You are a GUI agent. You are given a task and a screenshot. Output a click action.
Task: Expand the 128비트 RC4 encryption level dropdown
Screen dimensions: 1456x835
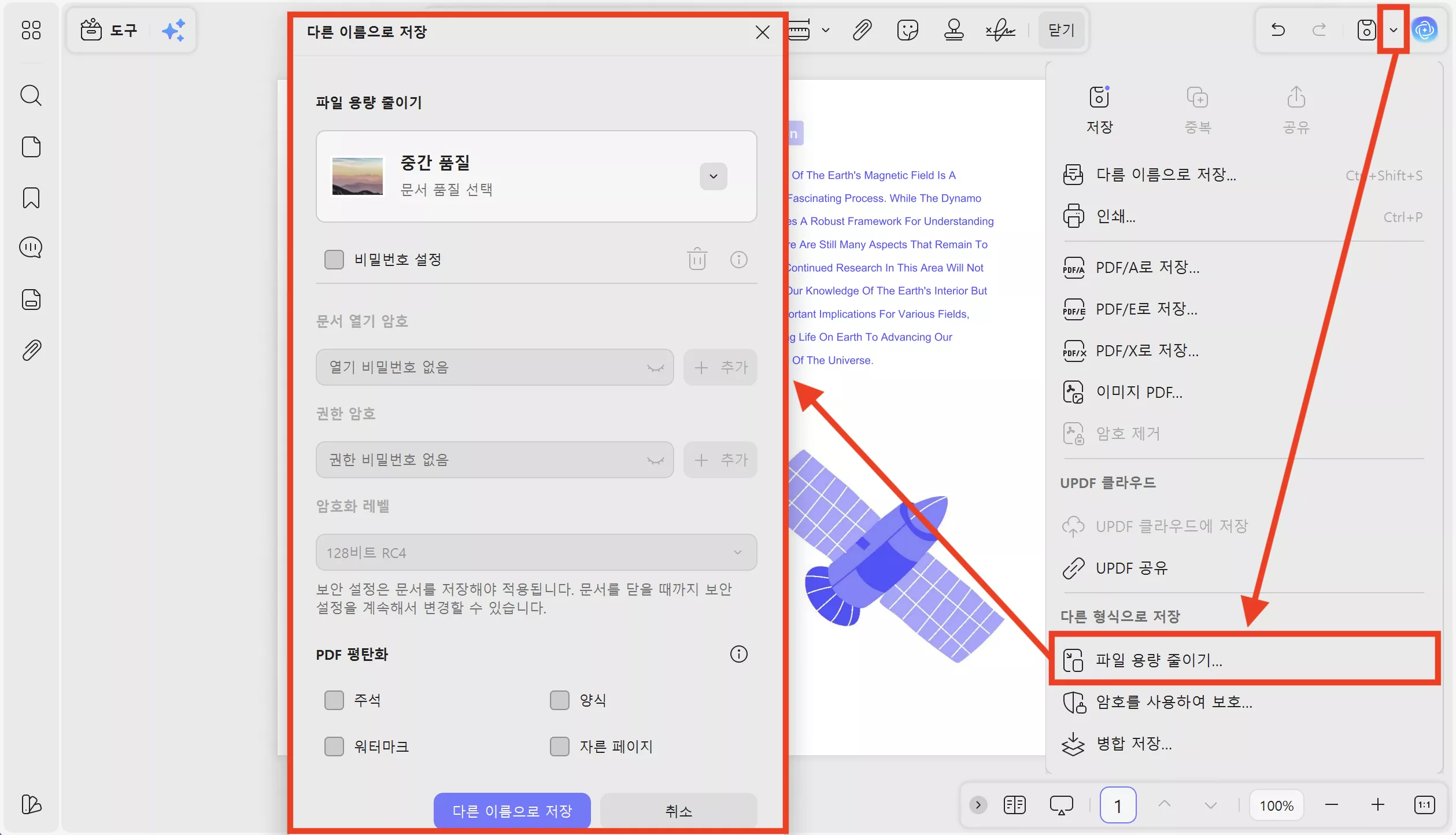point(737,552)
